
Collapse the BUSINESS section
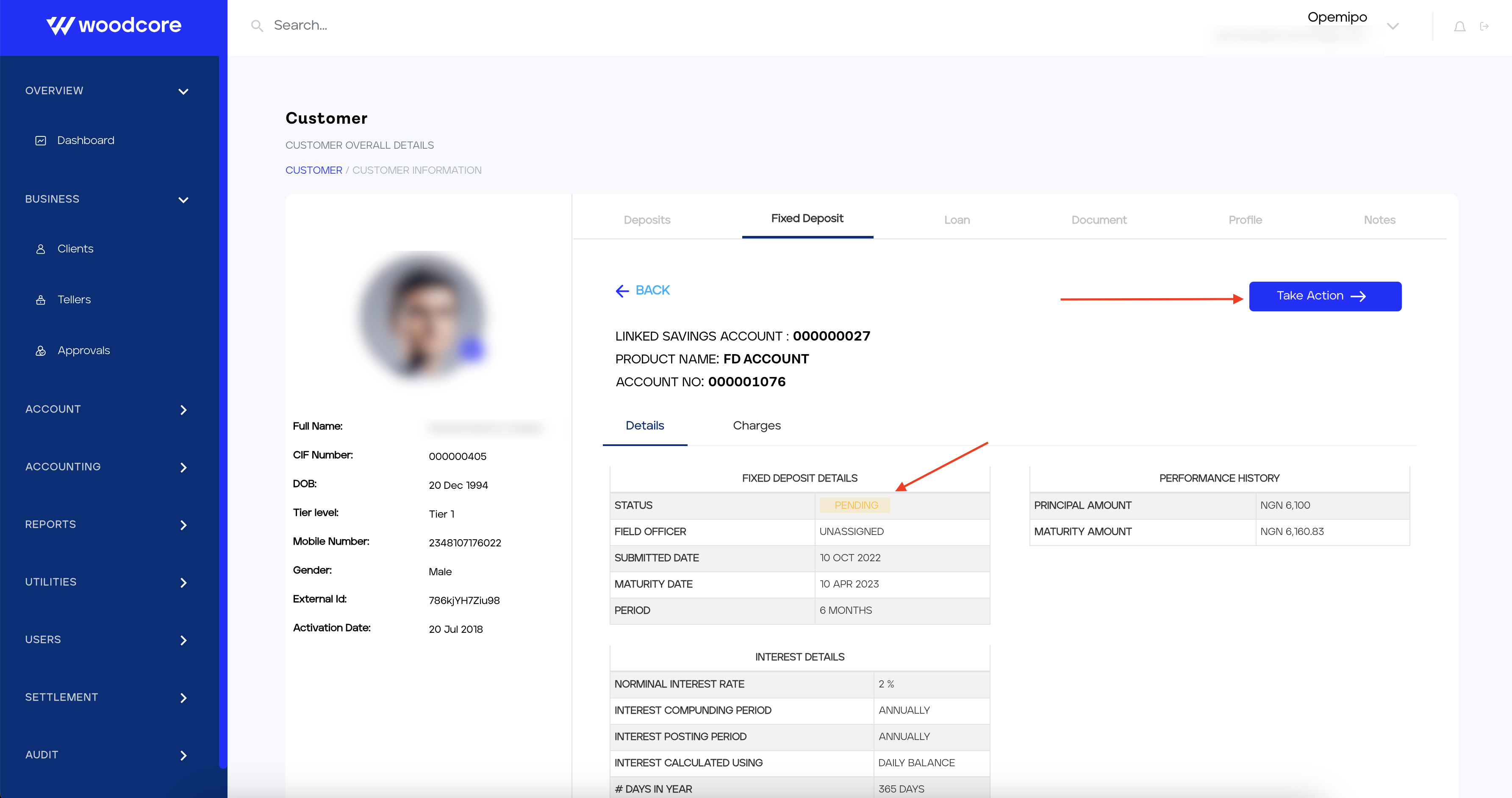(x=183, y=200)
